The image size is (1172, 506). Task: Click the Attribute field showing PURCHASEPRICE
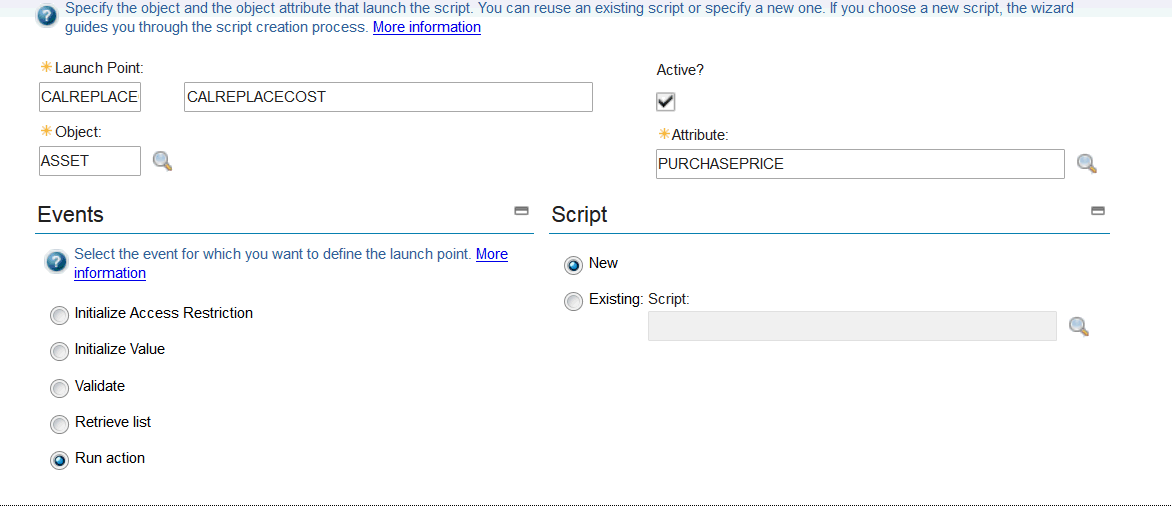point(860,164)
